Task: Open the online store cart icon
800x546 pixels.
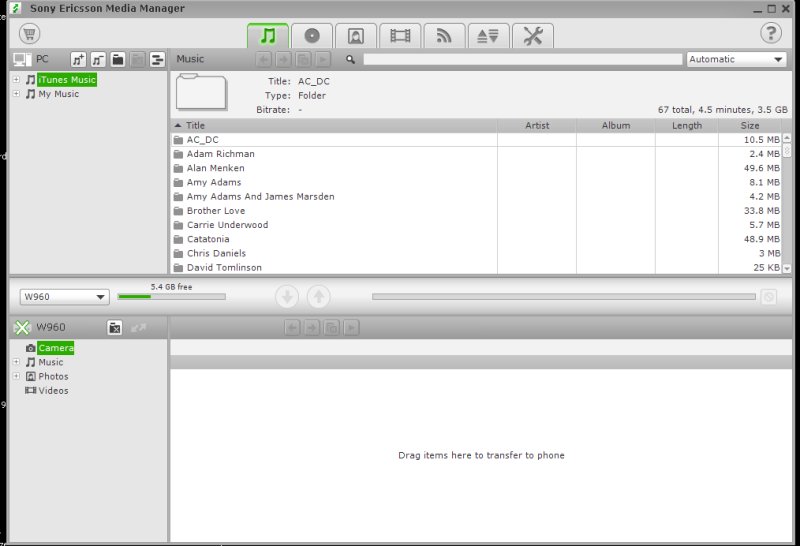Action: point(30,34)
